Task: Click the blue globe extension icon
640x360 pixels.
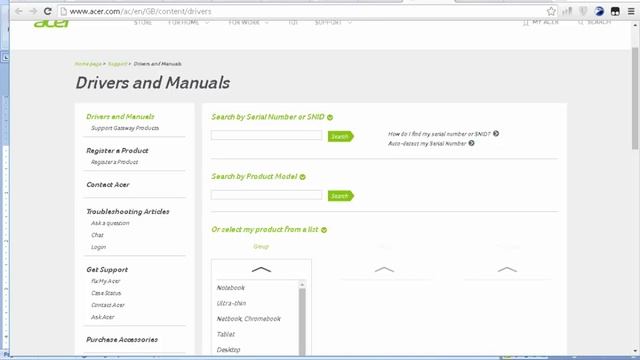Action: (x=599, y=11)
